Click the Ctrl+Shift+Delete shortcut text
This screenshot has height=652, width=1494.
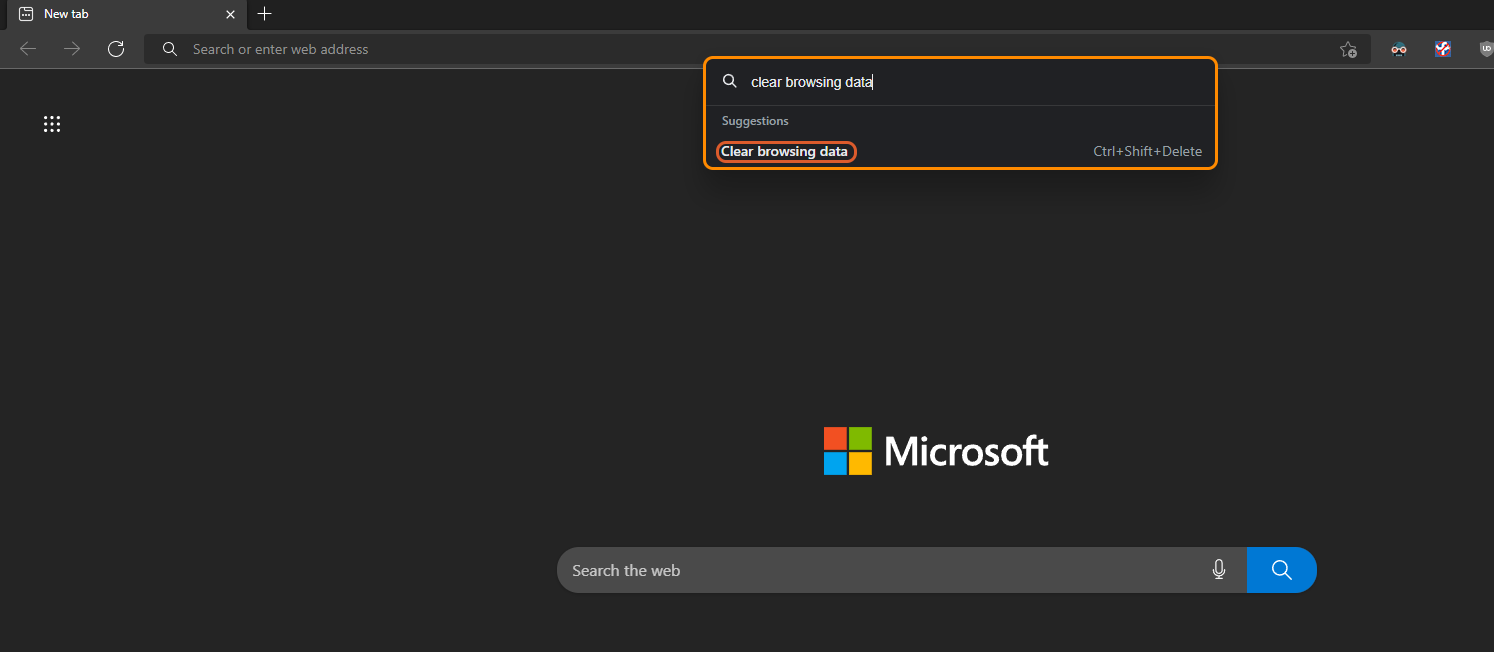(x=1147, y=152)
